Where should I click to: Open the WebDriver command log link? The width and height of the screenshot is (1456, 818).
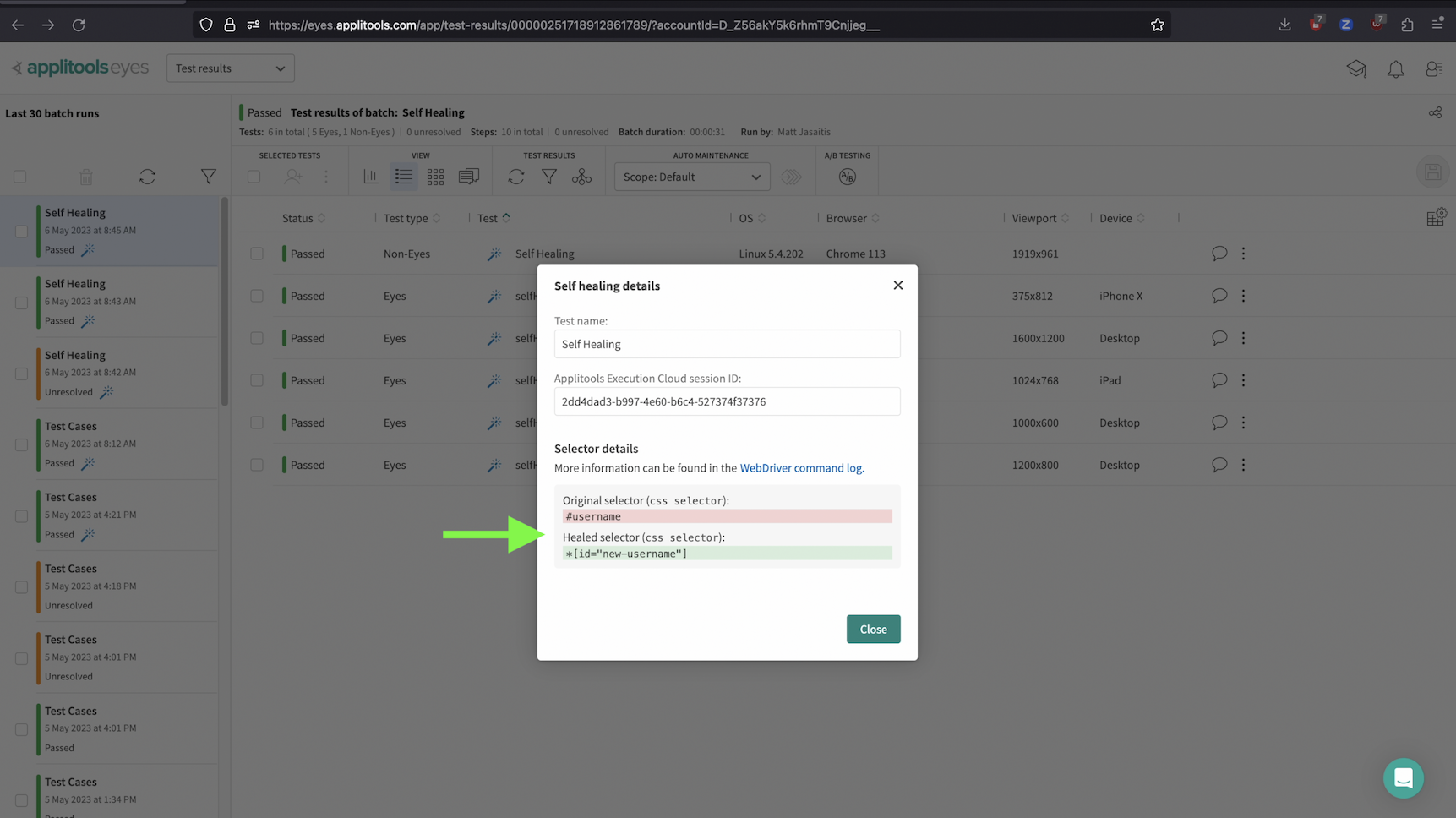801,468
